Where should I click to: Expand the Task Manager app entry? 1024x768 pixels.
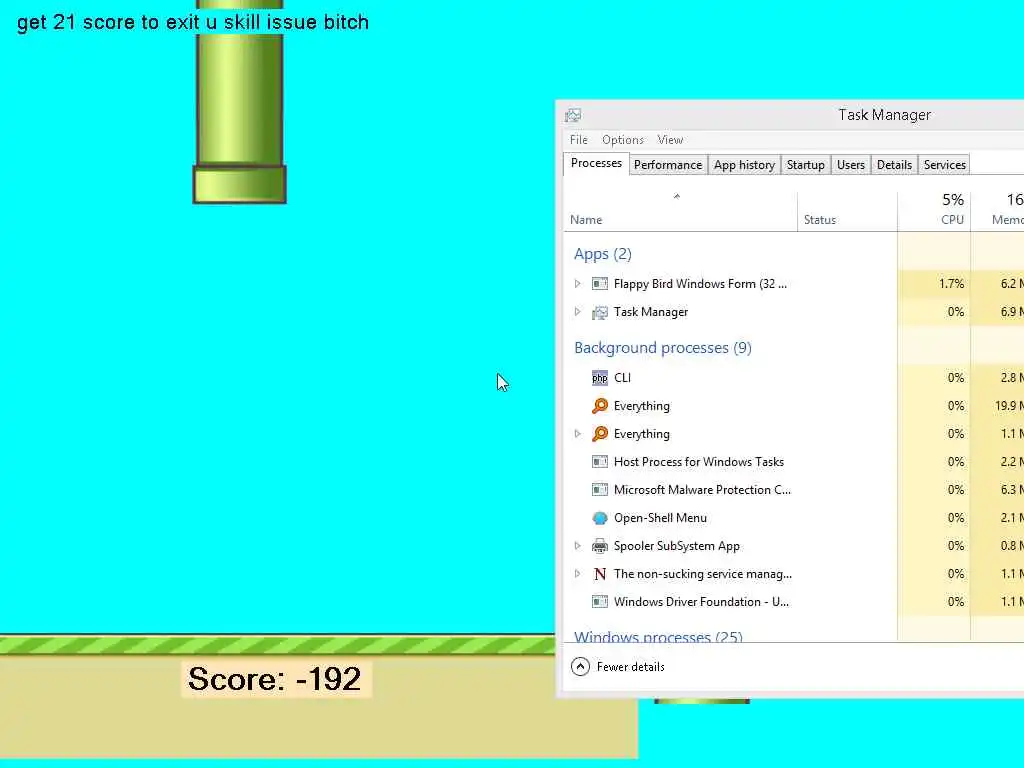click(577, 312)
